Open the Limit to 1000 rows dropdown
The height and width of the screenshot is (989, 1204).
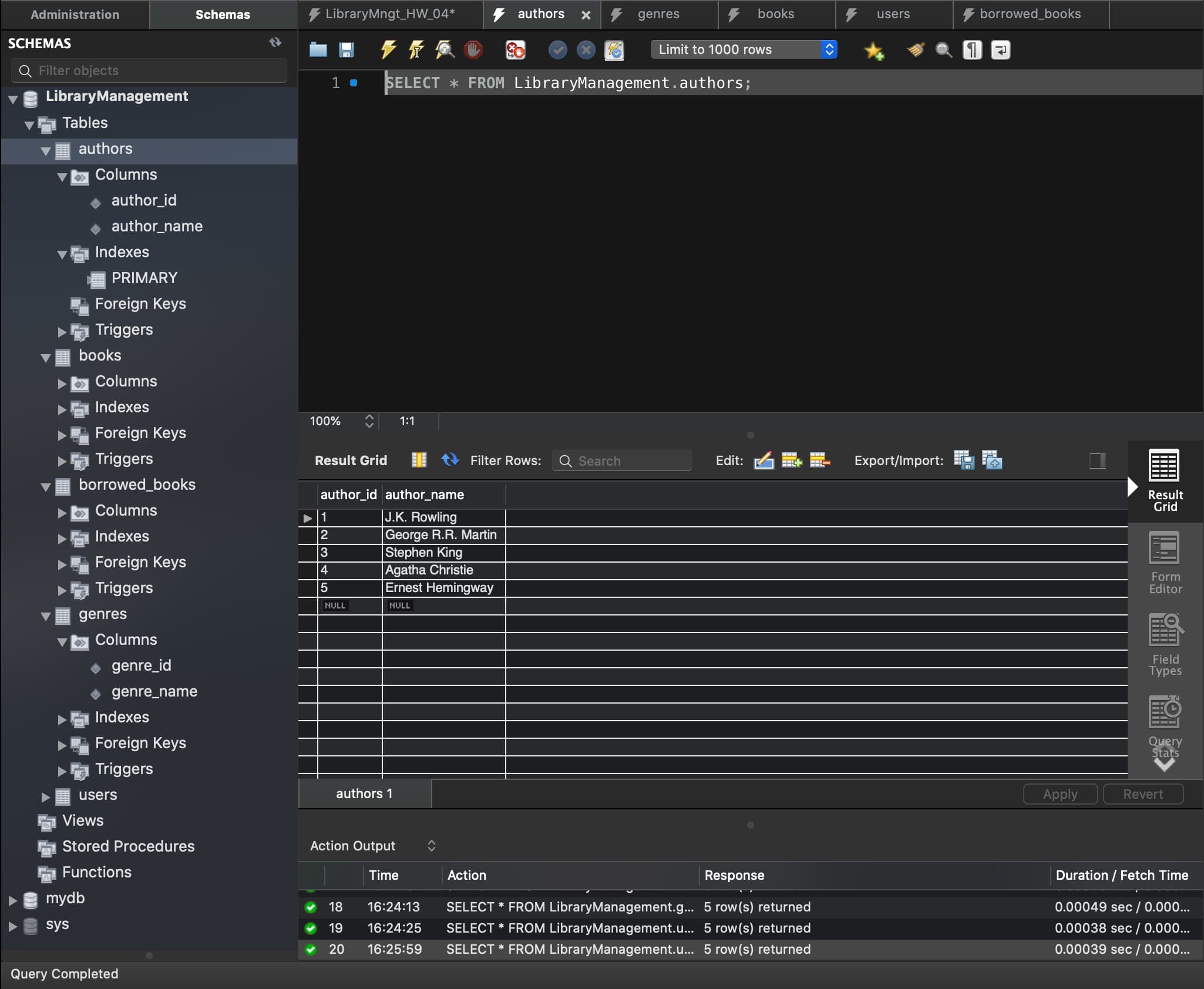(744, 49)
